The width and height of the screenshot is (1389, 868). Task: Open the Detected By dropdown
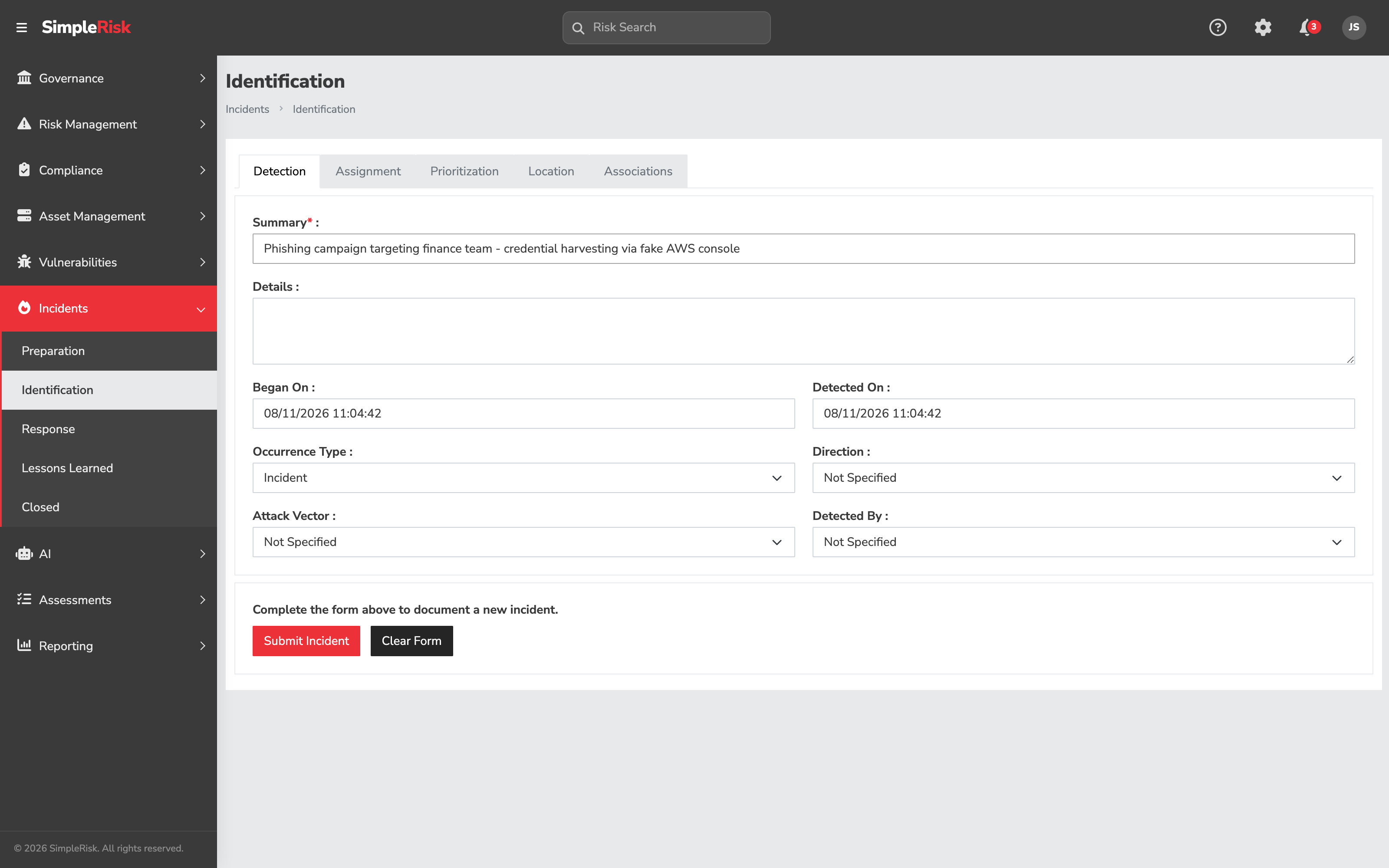point(1083,542)
